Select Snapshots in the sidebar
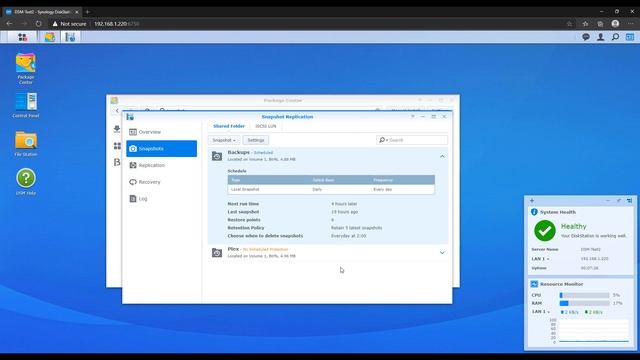640x360 pixels. tap(162, 149)
